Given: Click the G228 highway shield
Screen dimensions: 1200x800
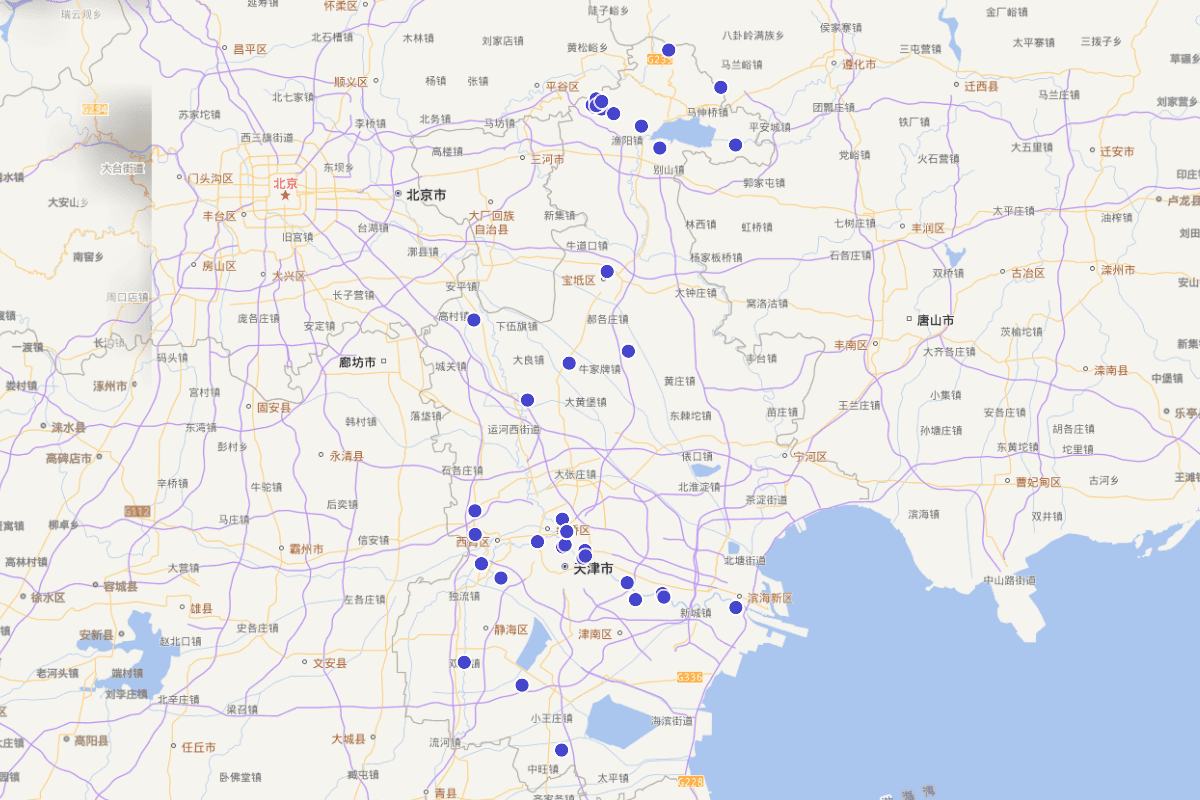Looking at the screenshot, I should tap(691, 781).
